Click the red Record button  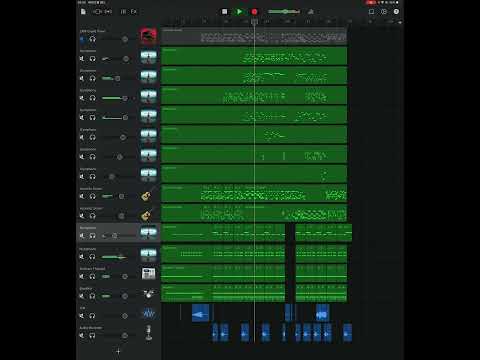point(254,12)
